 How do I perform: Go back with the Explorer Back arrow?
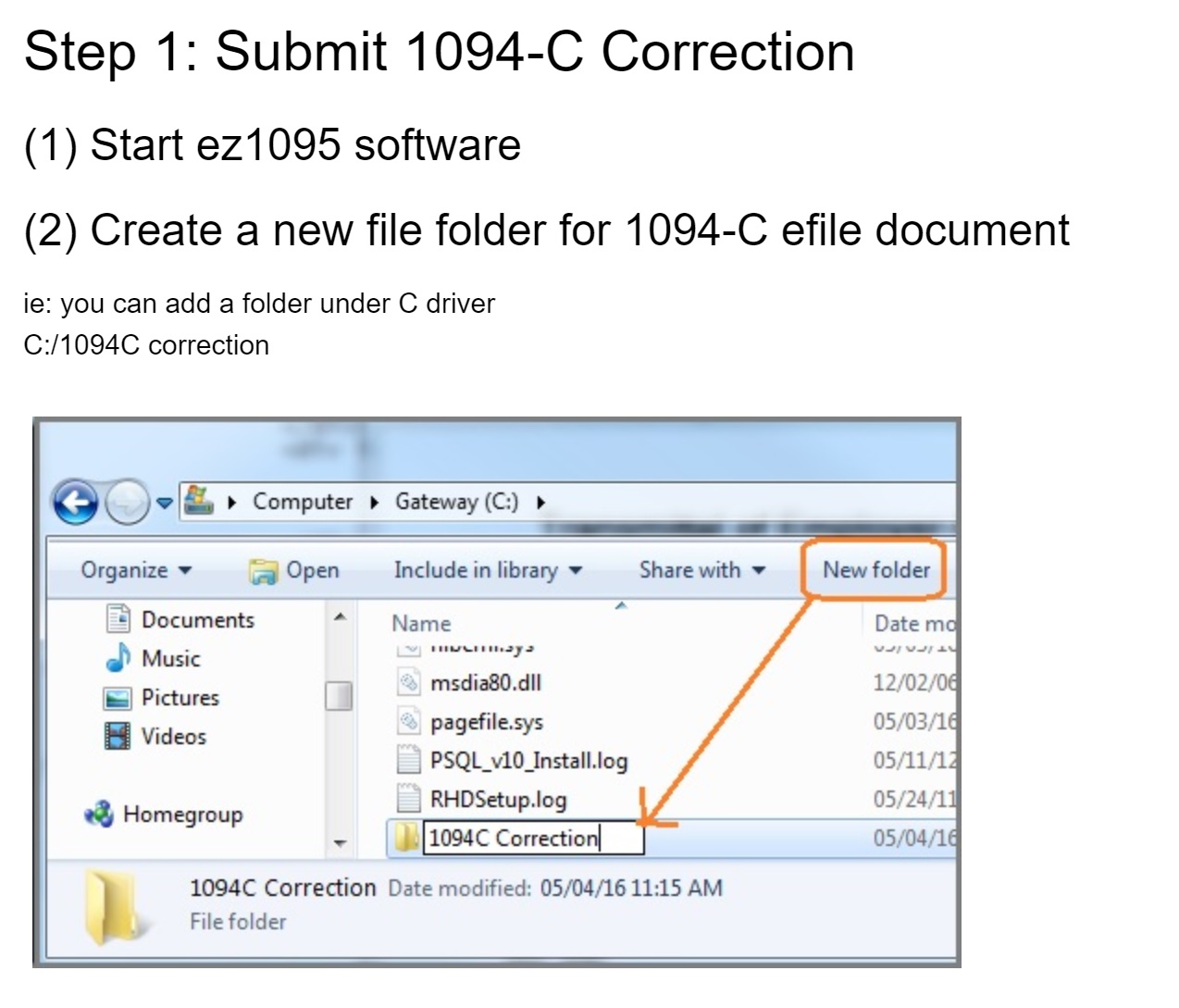click(x=76, y=503)
